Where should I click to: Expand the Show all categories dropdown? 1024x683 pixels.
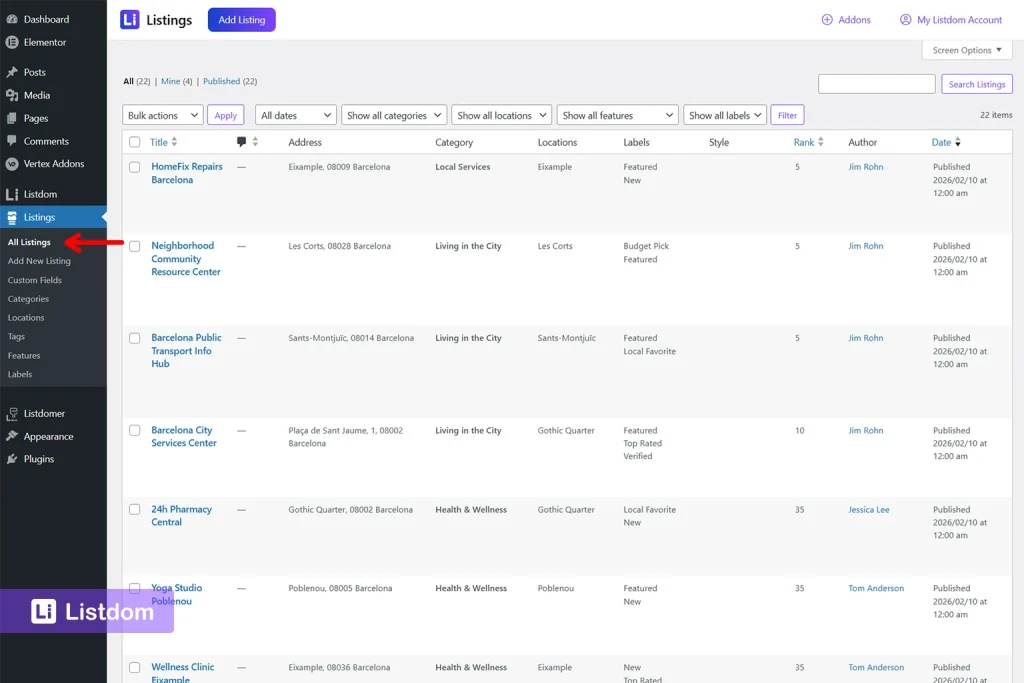click(394, 115)
